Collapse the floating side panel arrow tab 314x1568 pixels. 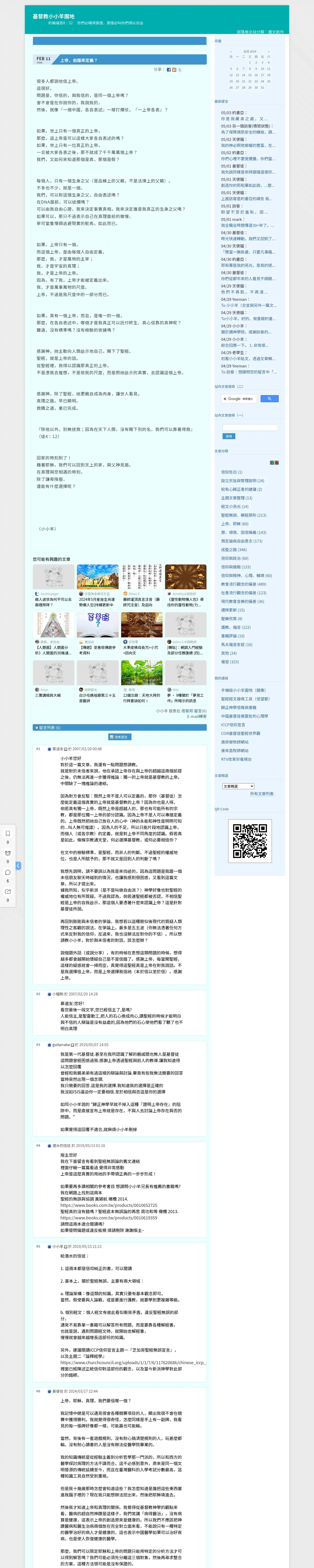pos(18,866)
